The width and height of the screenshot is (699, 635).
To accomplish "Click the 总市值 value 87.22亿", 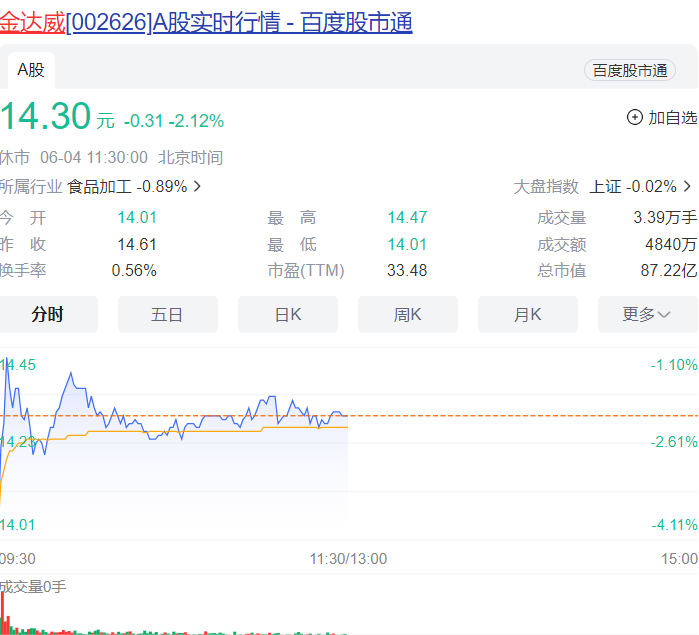I will coord(669,270).
